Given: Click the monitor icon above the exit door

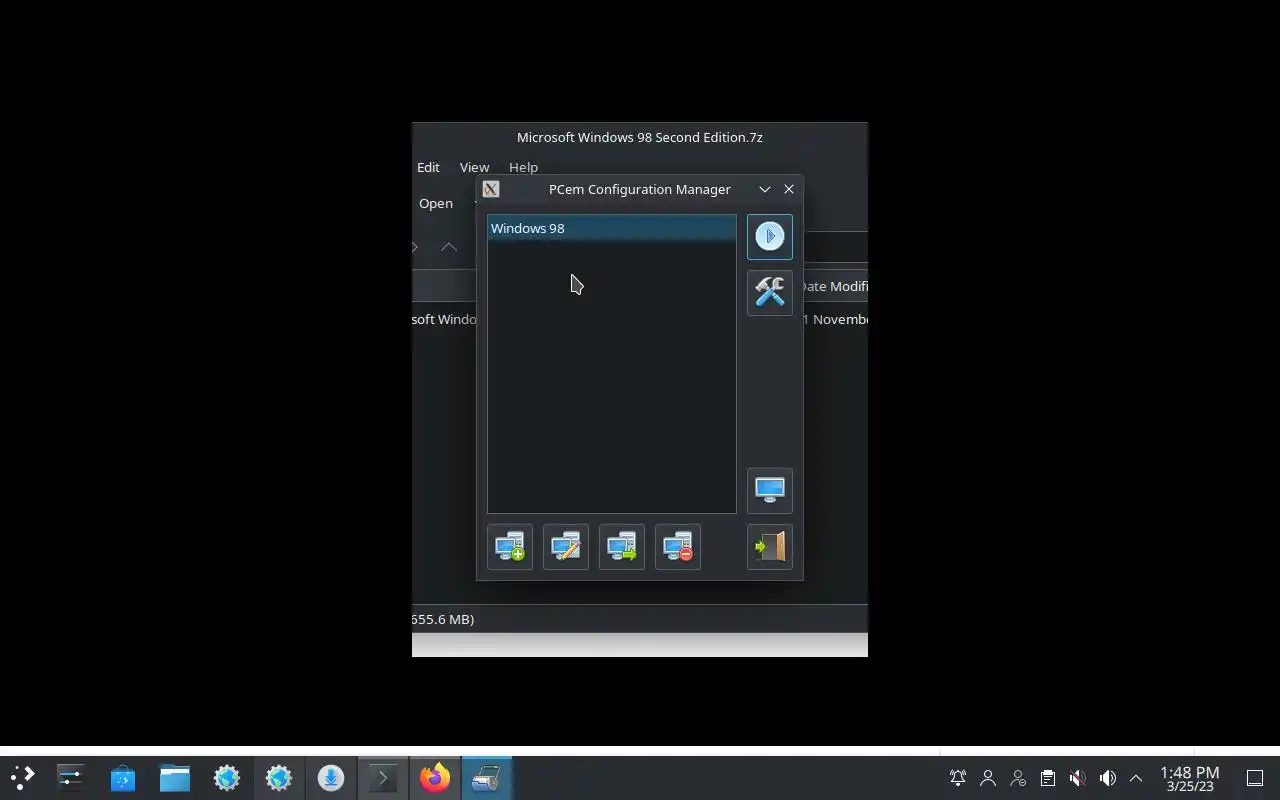Looking at the screenshot, I should [x=769, y=491].
